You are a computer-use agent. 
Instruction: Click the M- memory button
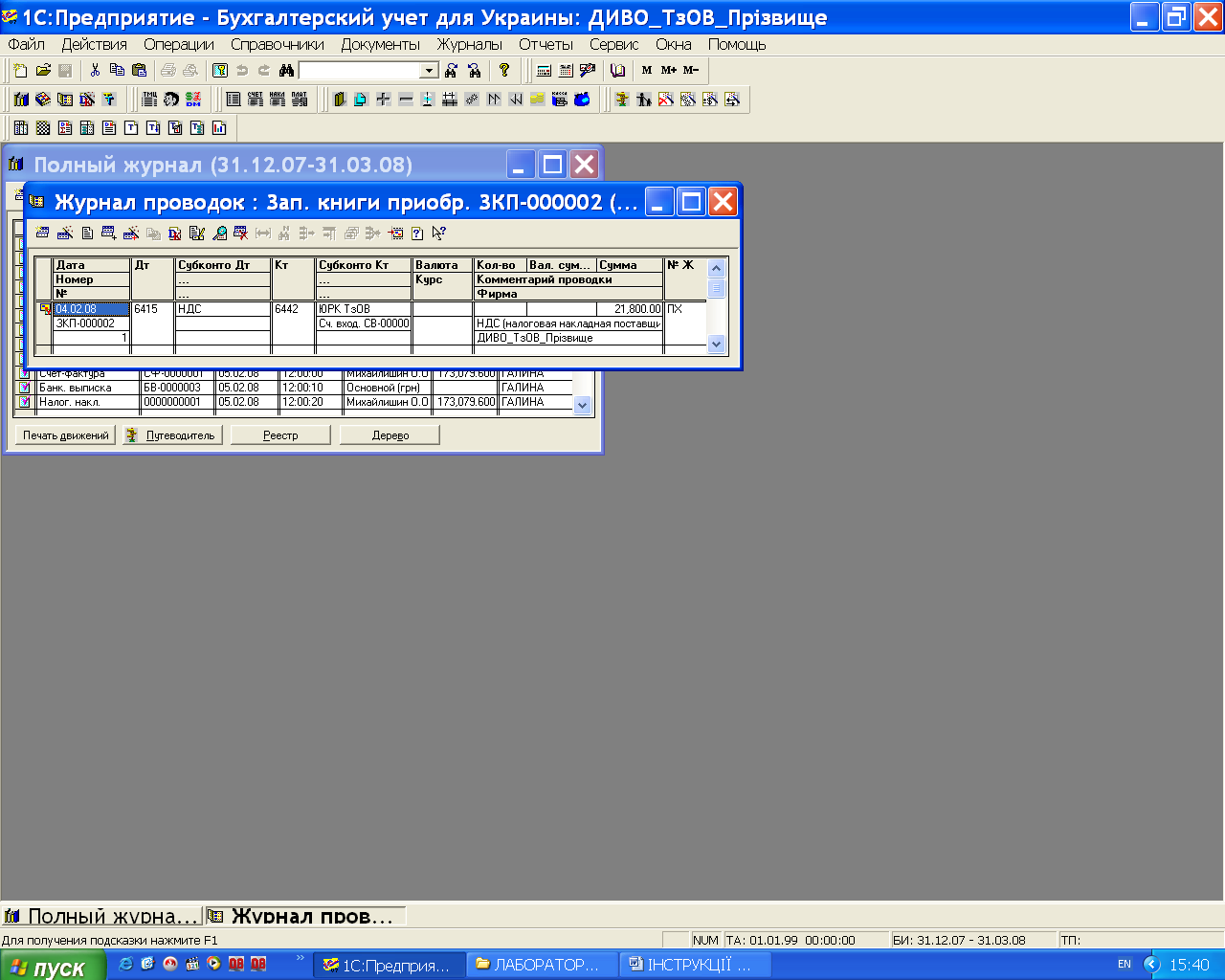pyautogui.click(x=691, y=70)
